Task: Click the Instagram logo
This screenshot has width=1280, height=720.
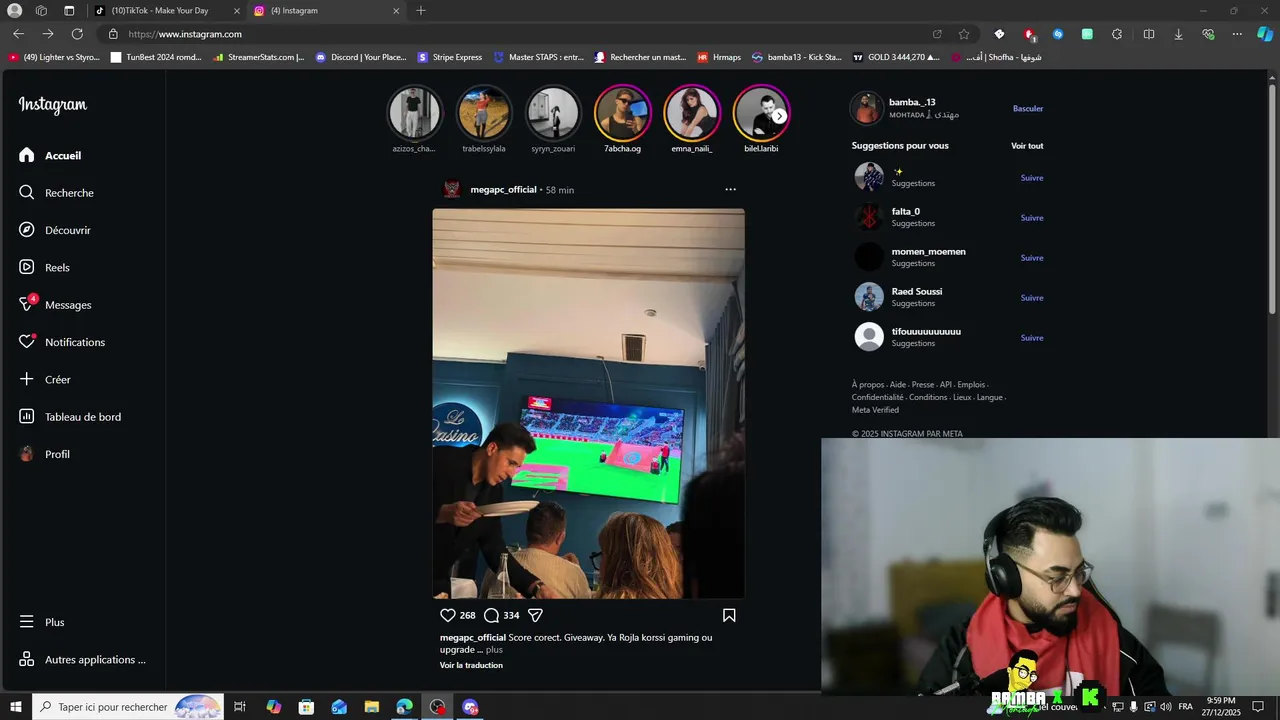Action: click(x=53, y=105)
